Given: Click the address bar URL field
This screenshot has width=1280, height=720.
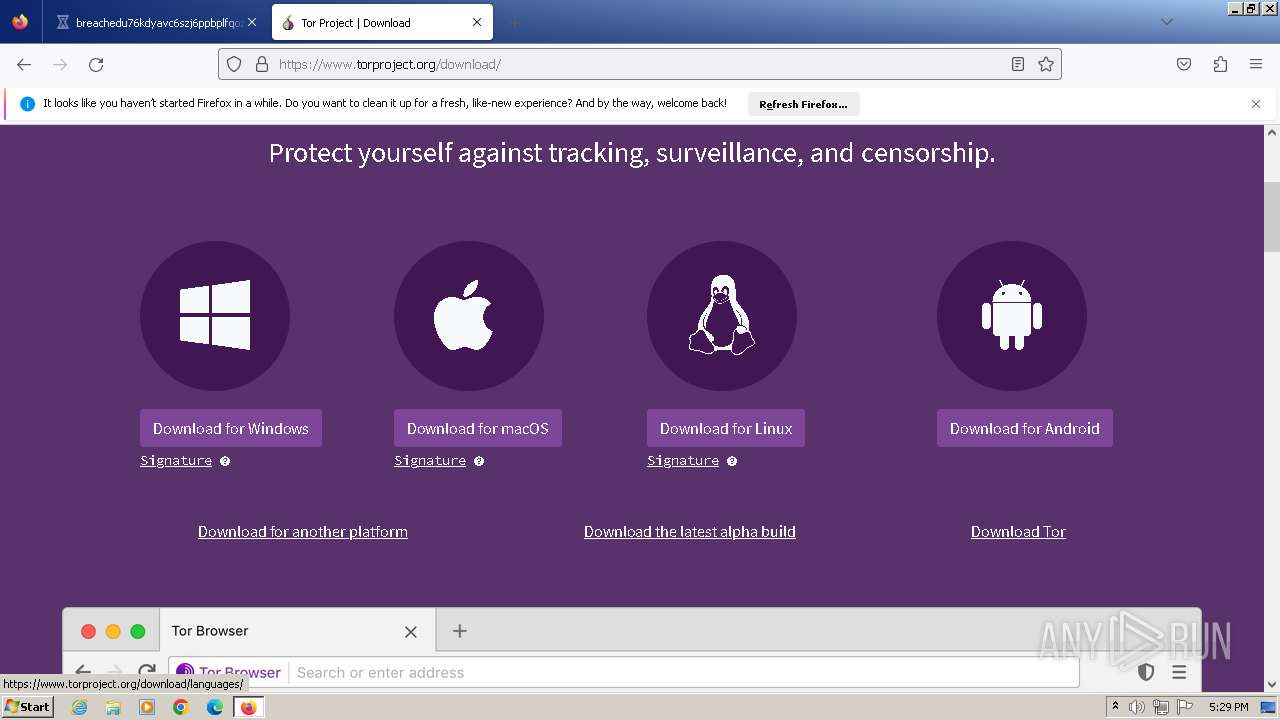Looking at the screenshot, I should coord(640,64).
